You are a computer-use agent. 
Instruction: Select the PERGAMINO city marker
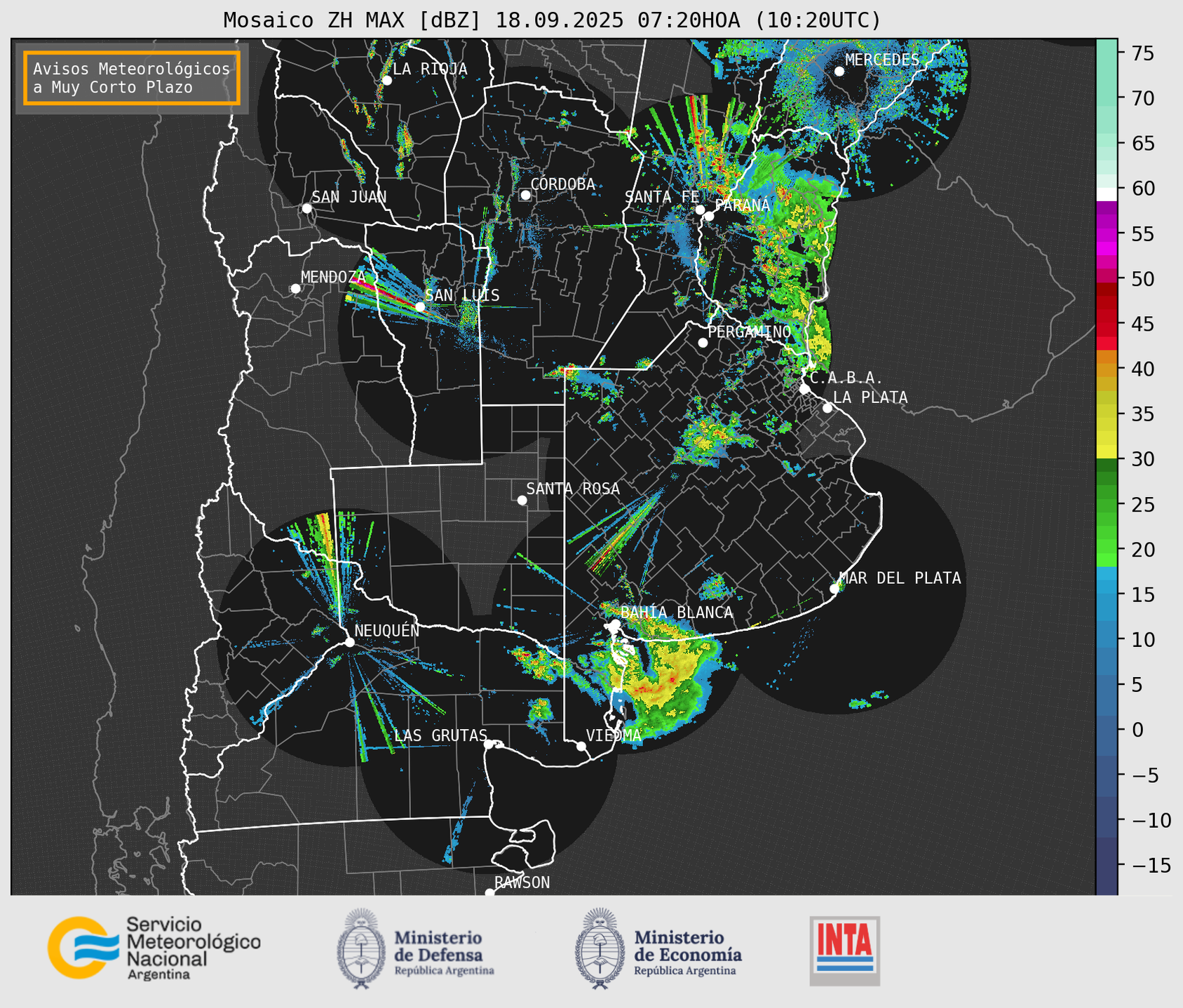(703, 343)
